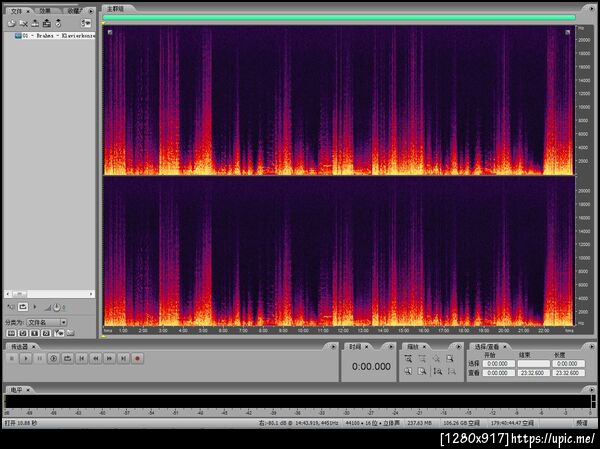Open the 主群组 panel menu arrow at top right

[x=590, y=8]
